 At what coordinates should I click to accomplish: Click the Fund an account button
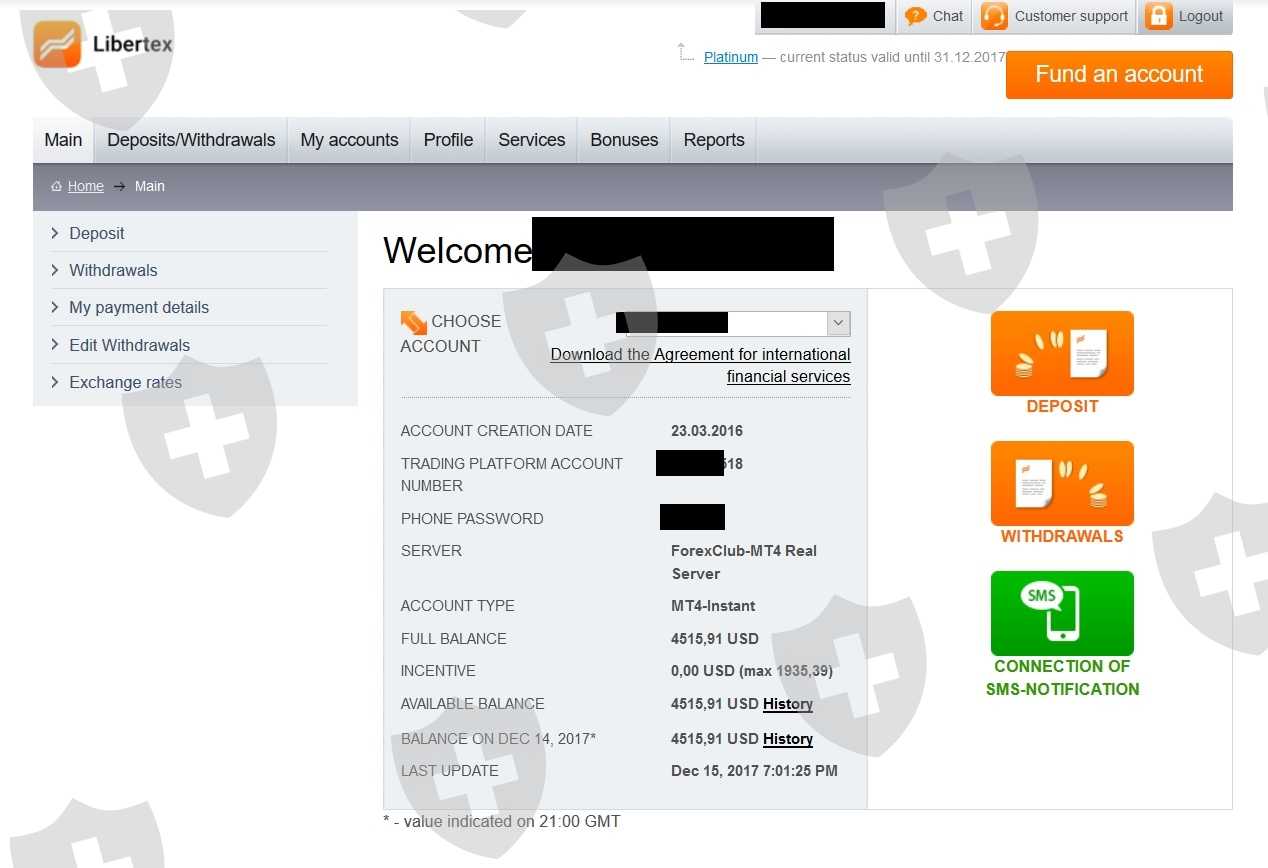(x=1119, y=75)
